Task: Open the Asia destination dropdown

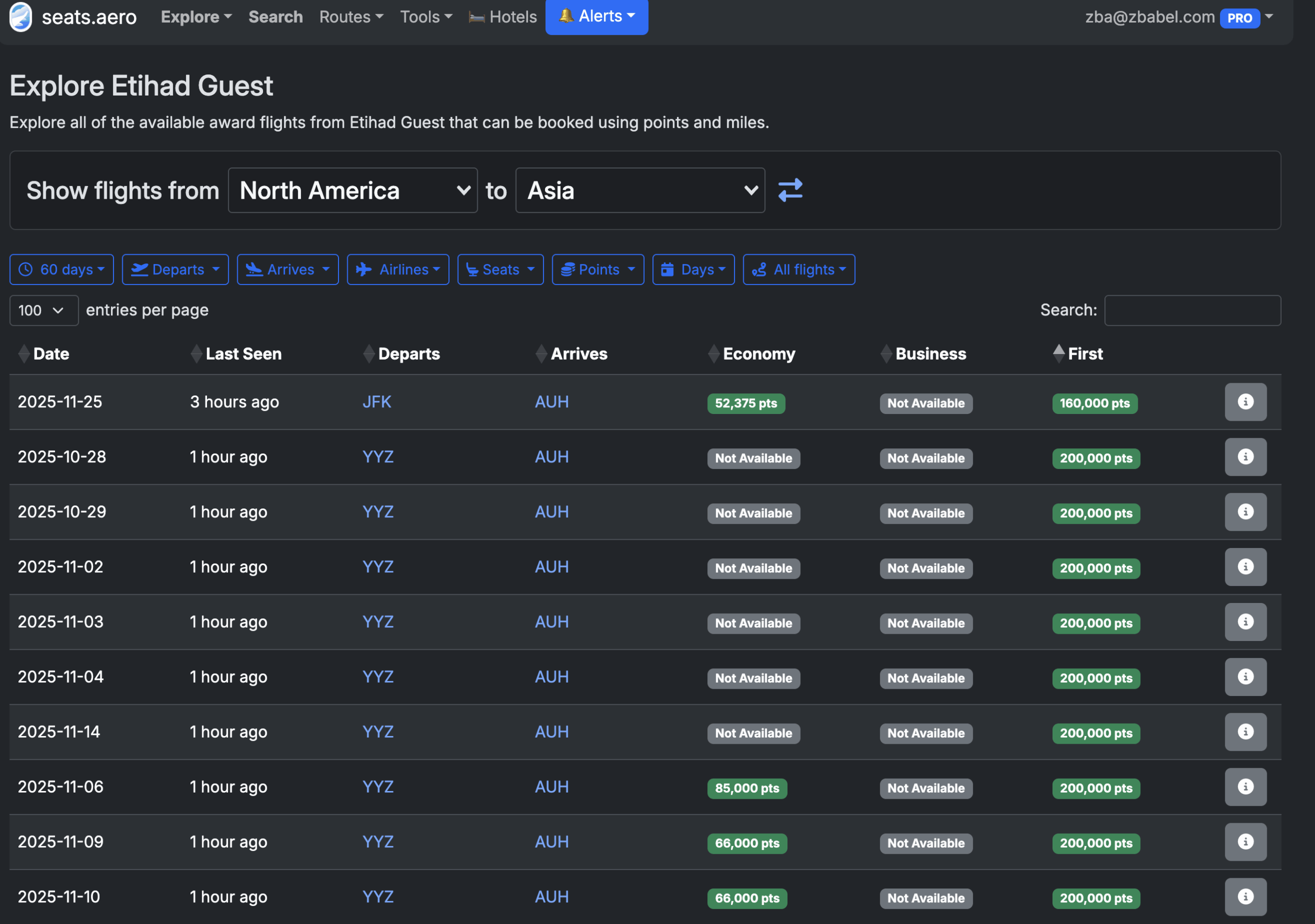Action: [x=640, y=190]
